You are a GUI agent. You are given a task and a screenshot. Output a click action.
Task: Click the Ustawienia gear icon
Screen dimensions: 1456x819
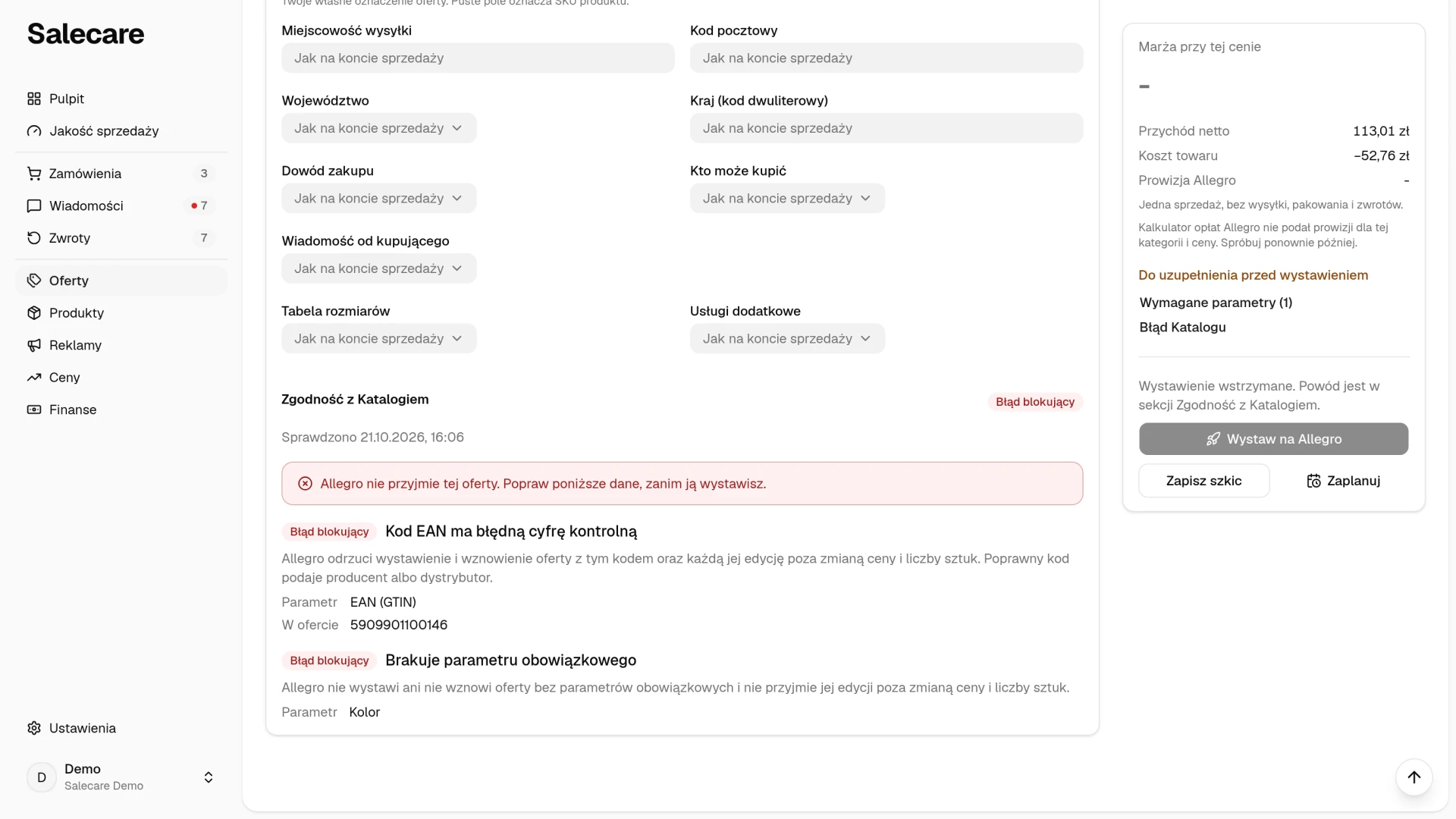coord(34,728)
